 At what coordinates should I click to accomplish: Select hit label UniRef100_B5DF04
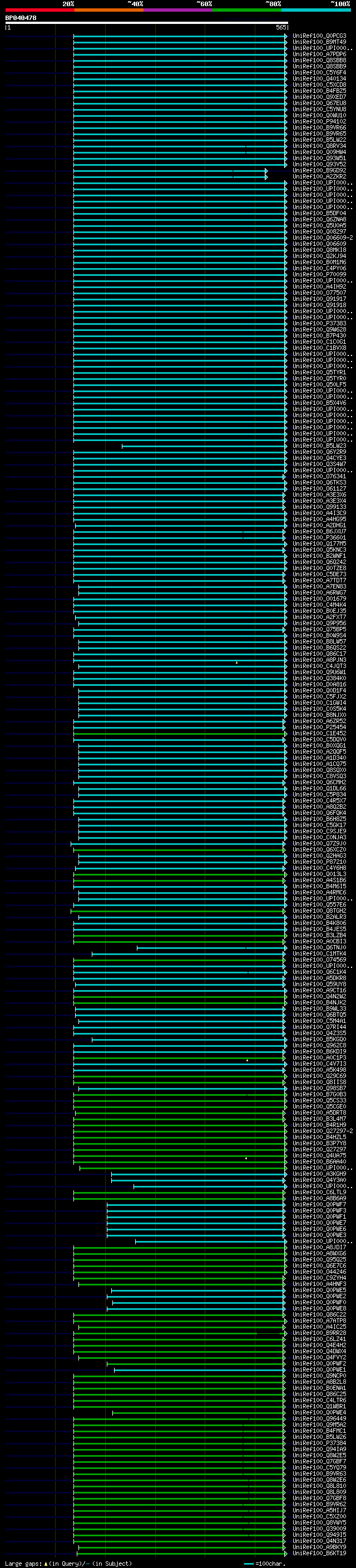[x=319, y=213]
